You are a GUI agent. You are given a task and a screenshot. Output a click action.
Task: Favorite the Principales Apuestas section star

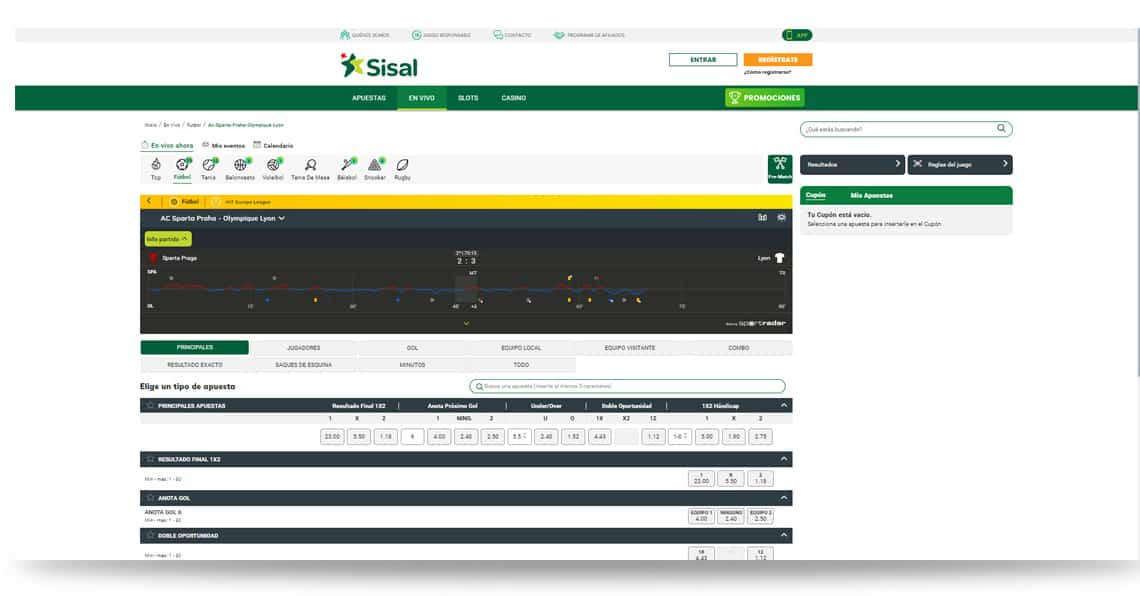tap(150, 406)
